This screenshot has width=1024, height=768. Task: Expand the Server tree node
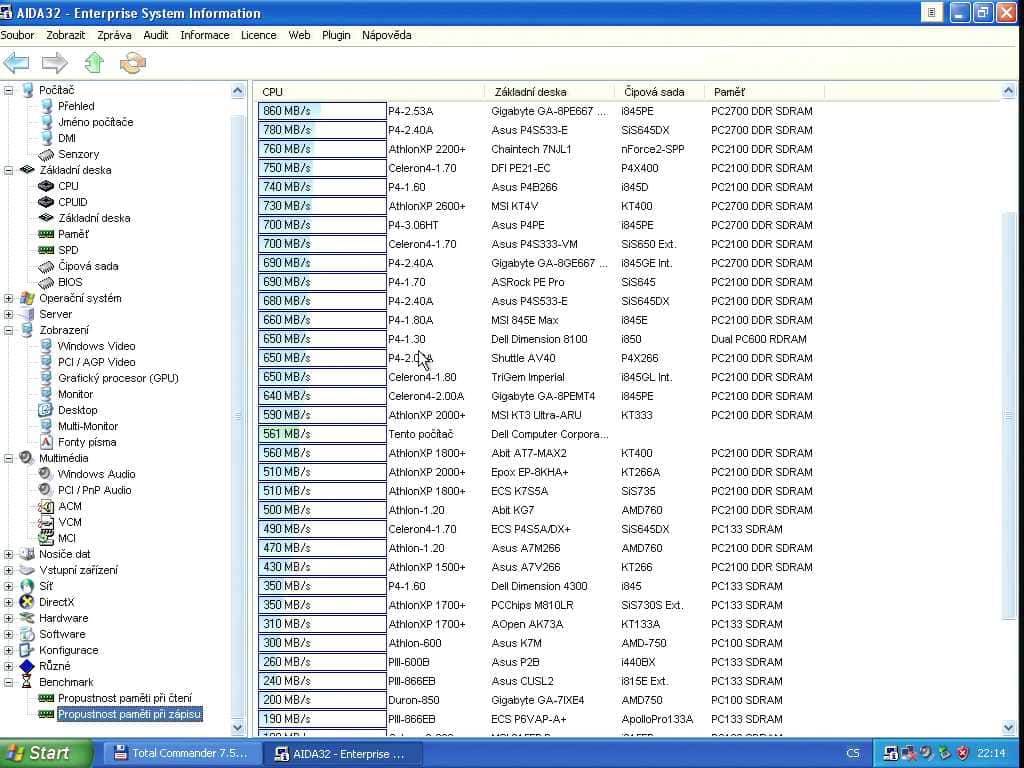pyautogui.click(x=8, y=314)
